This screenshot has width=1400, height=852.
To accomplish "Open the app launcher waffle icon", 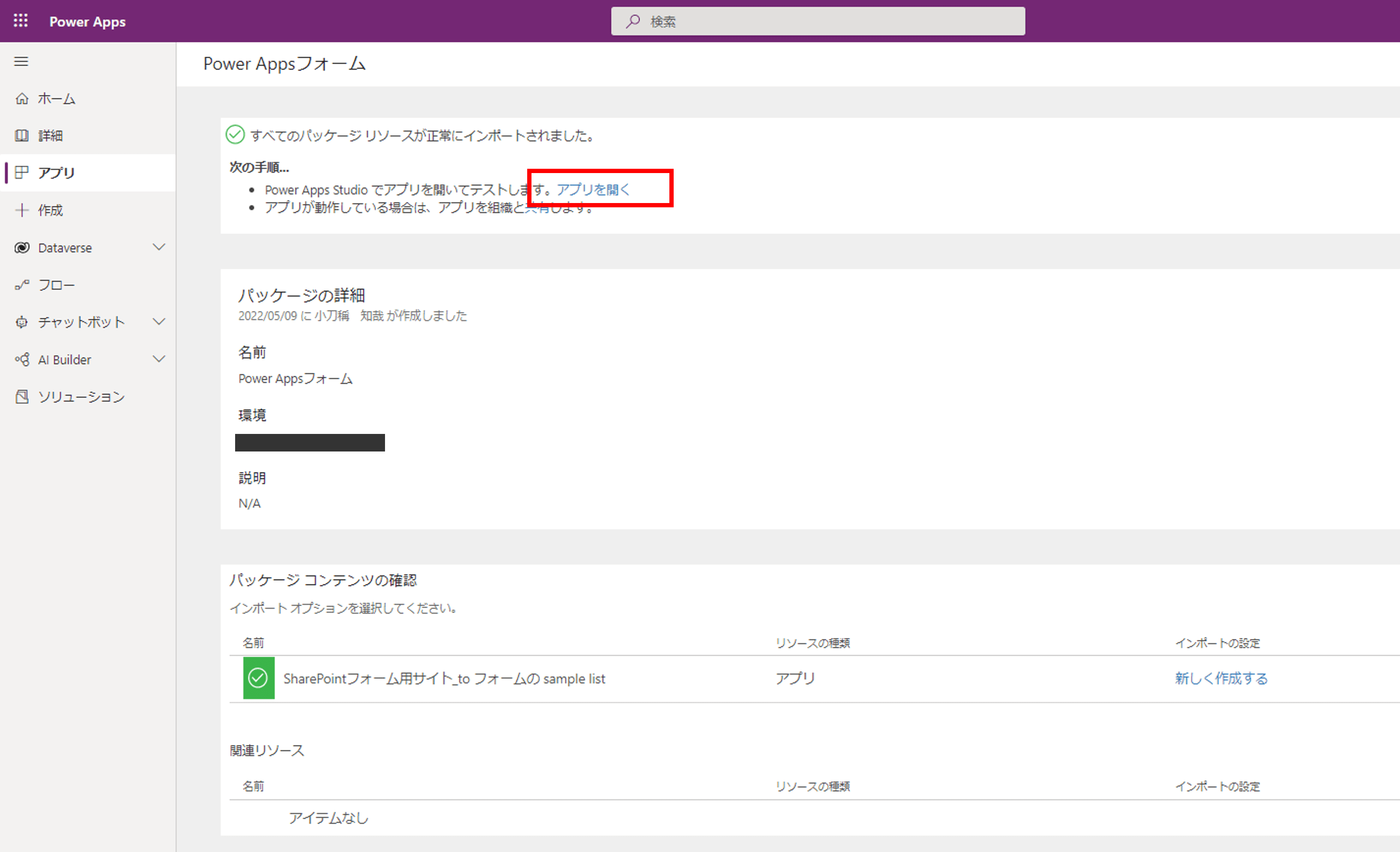I will click(21, 21).
